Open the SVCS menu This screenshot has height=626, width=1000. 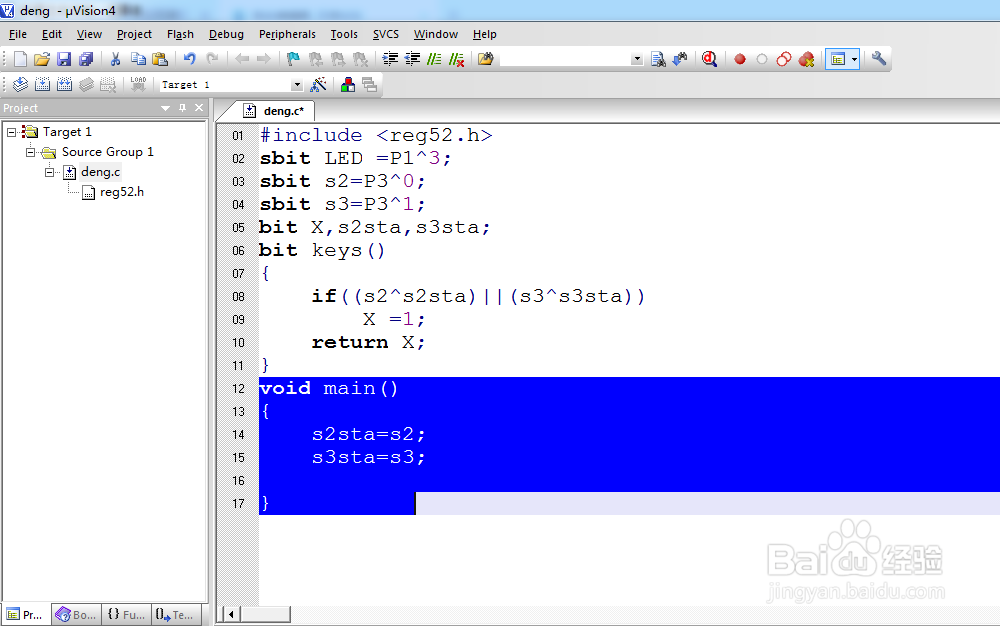pyautogui.click(x=386, y=34)
